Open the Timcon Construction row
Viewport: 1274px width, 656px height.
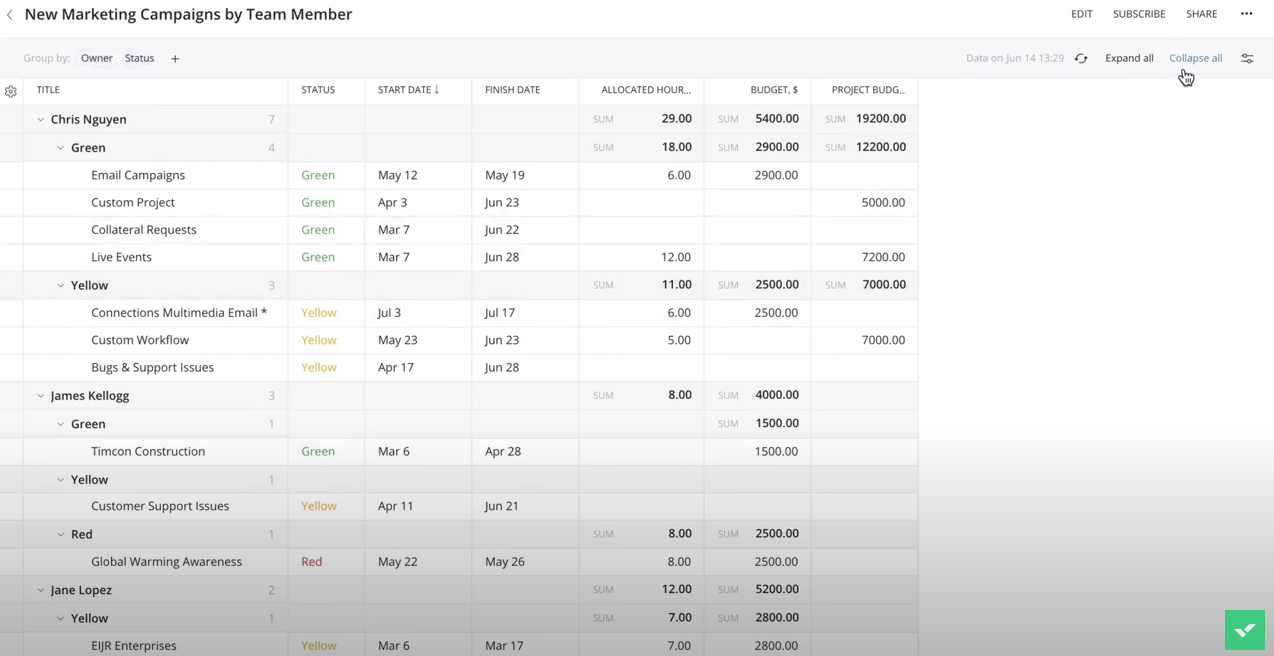[x=148, y=451]
